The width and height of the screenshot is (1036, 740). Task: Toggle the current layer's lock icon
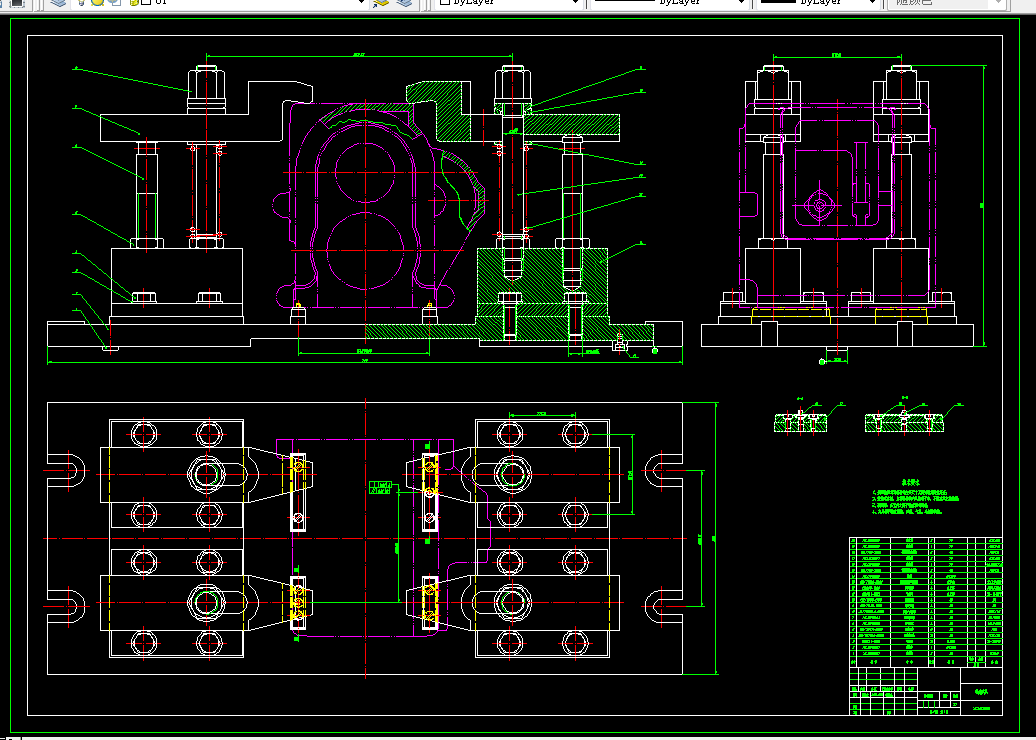[135, 3]
